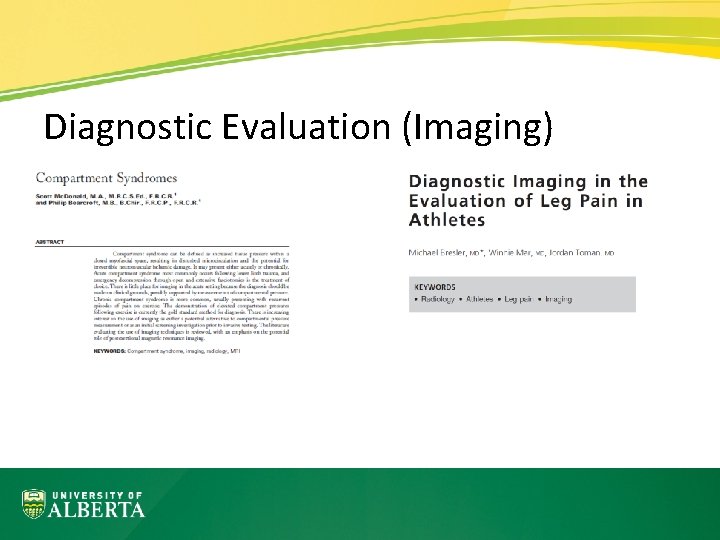
Task: Click the 'Athletes' keyword in gray box
Action: tap(479, 299)
